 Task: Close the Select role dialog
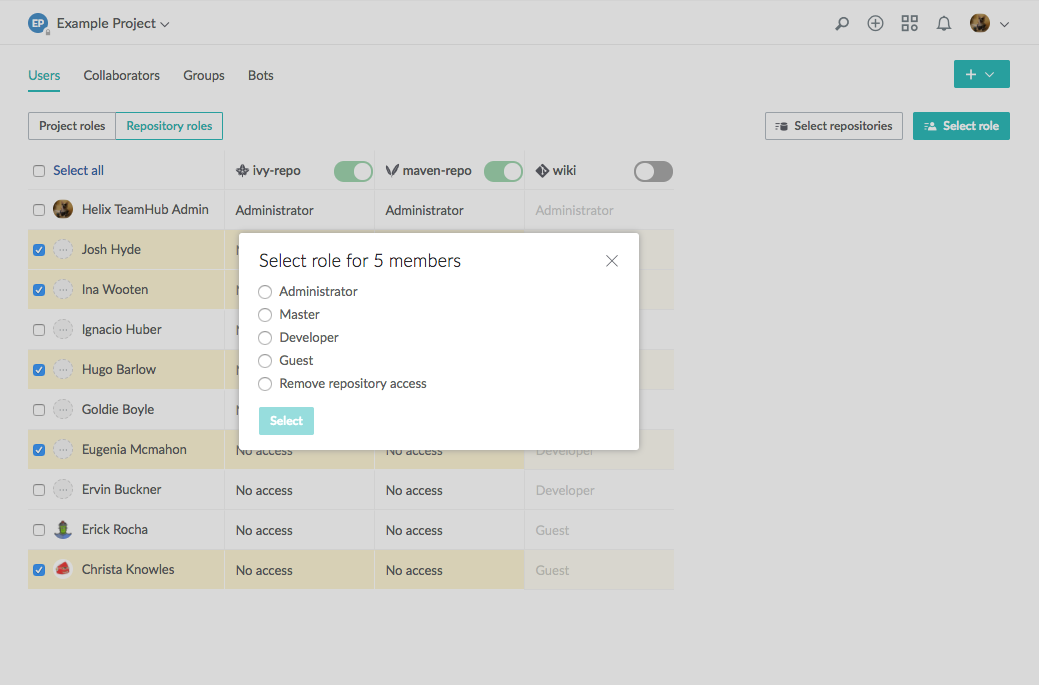612,261
